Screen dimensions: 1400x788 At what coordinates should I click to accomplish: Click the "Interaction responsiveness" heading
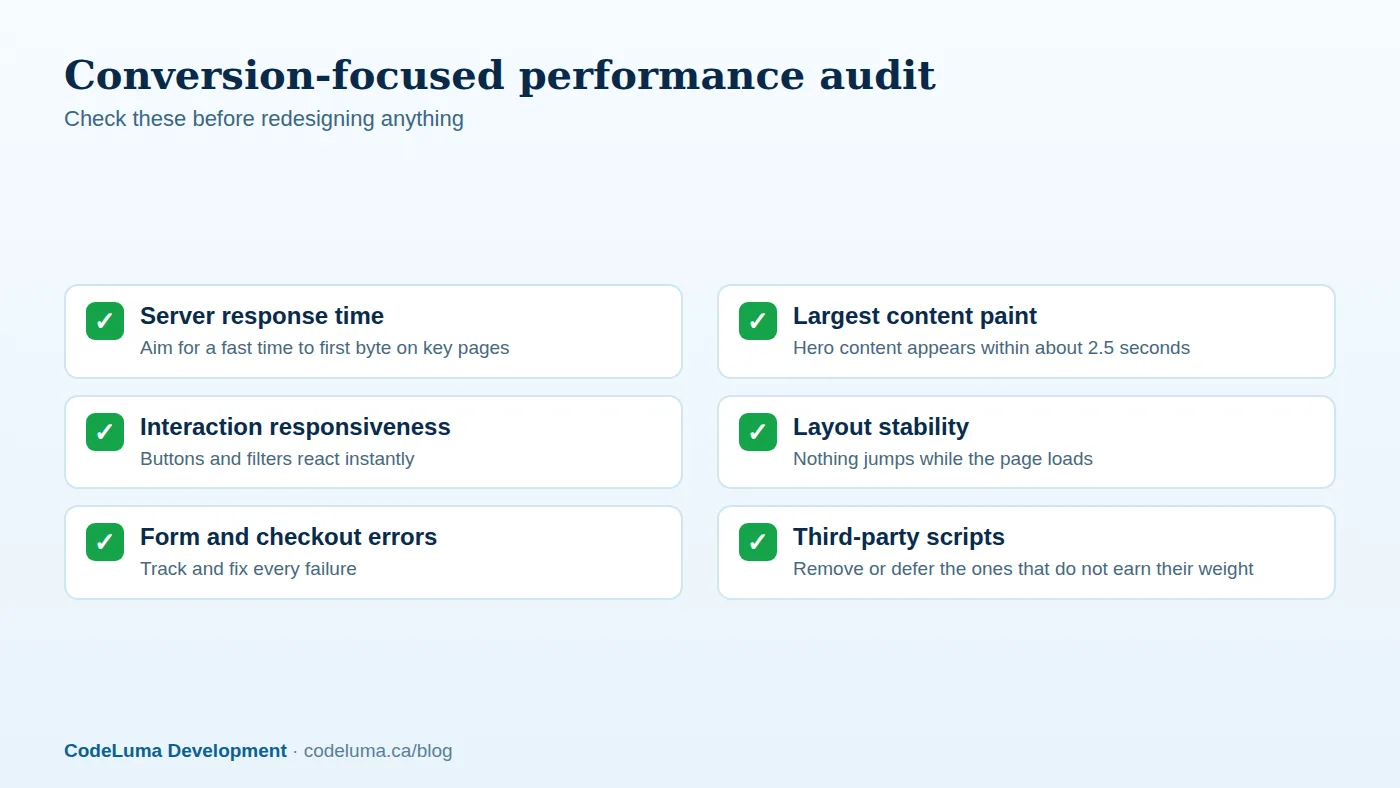click(295, 427)
